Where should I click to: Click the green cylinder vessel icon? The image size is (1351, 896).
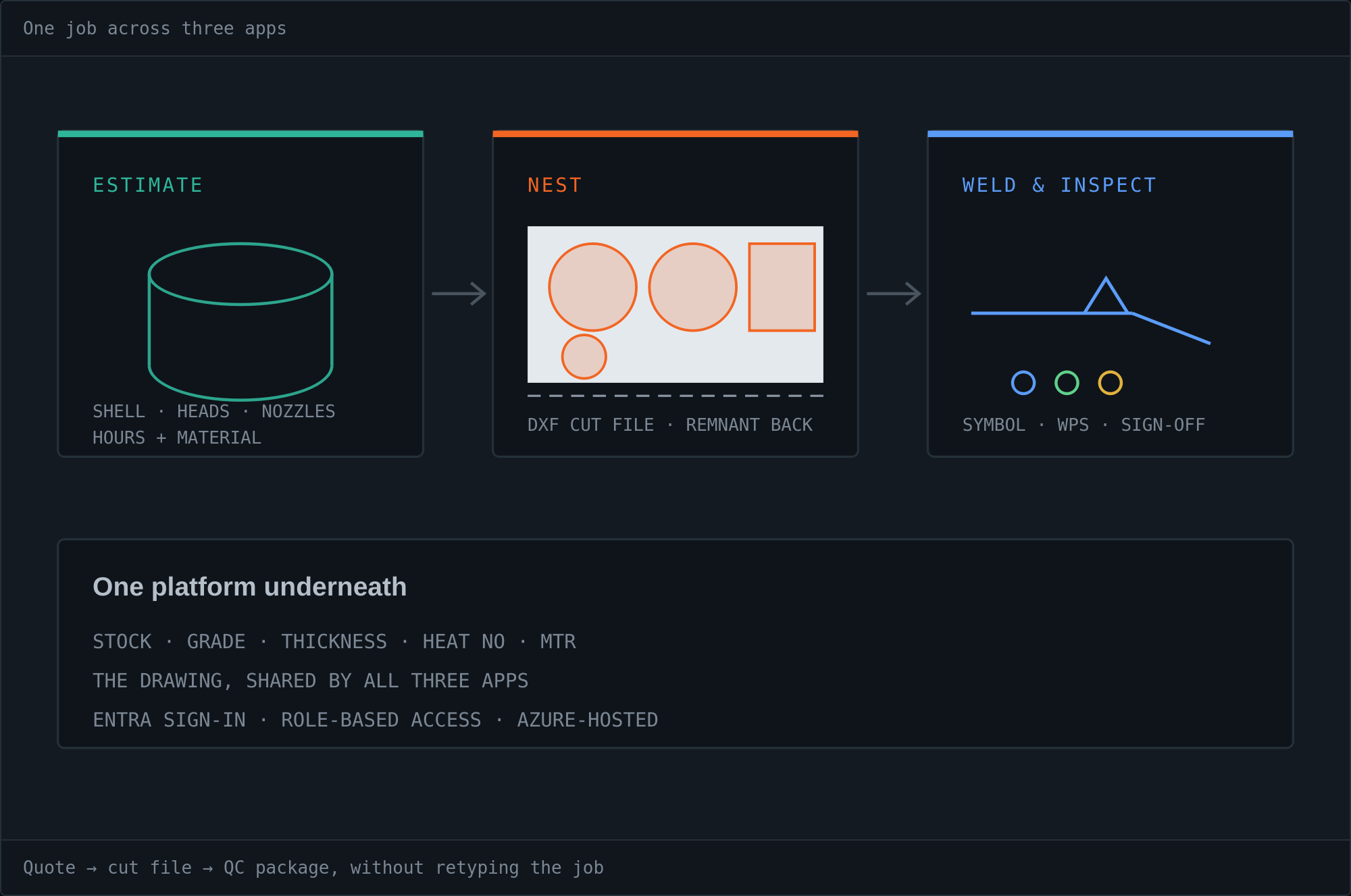240,321
